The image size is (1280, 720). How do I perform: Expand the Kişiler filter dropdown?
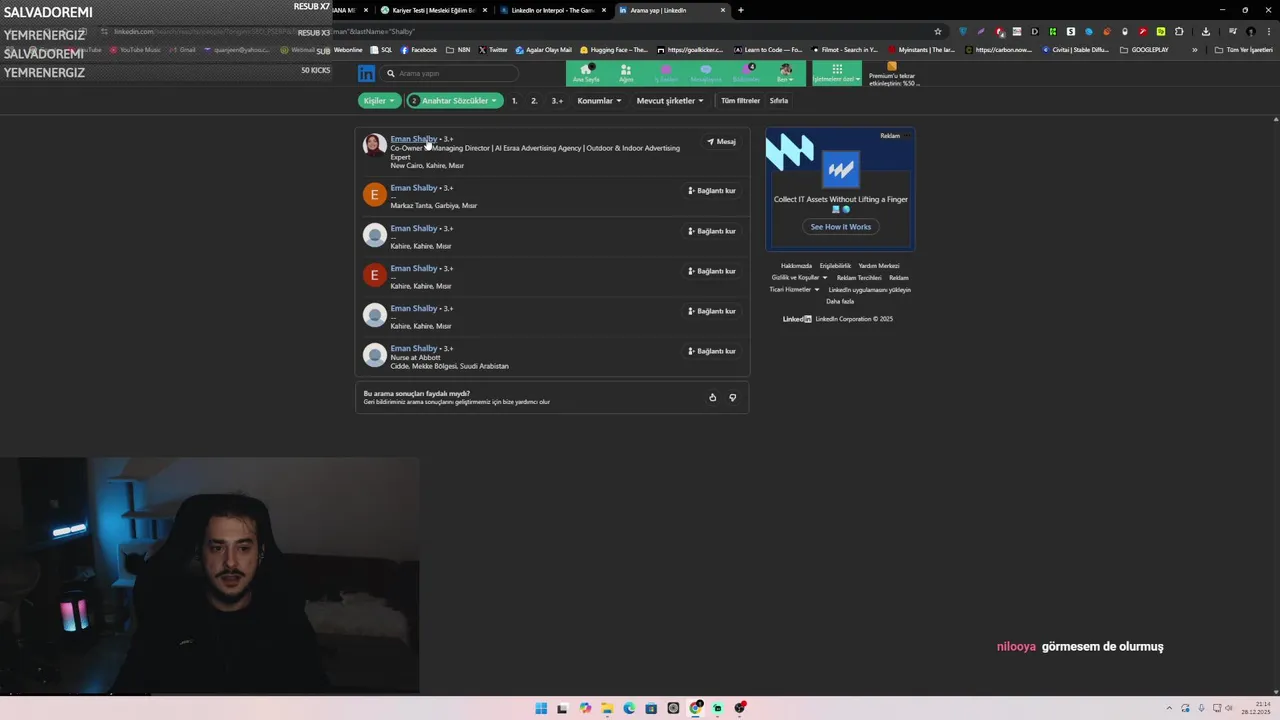coord(379,101)
